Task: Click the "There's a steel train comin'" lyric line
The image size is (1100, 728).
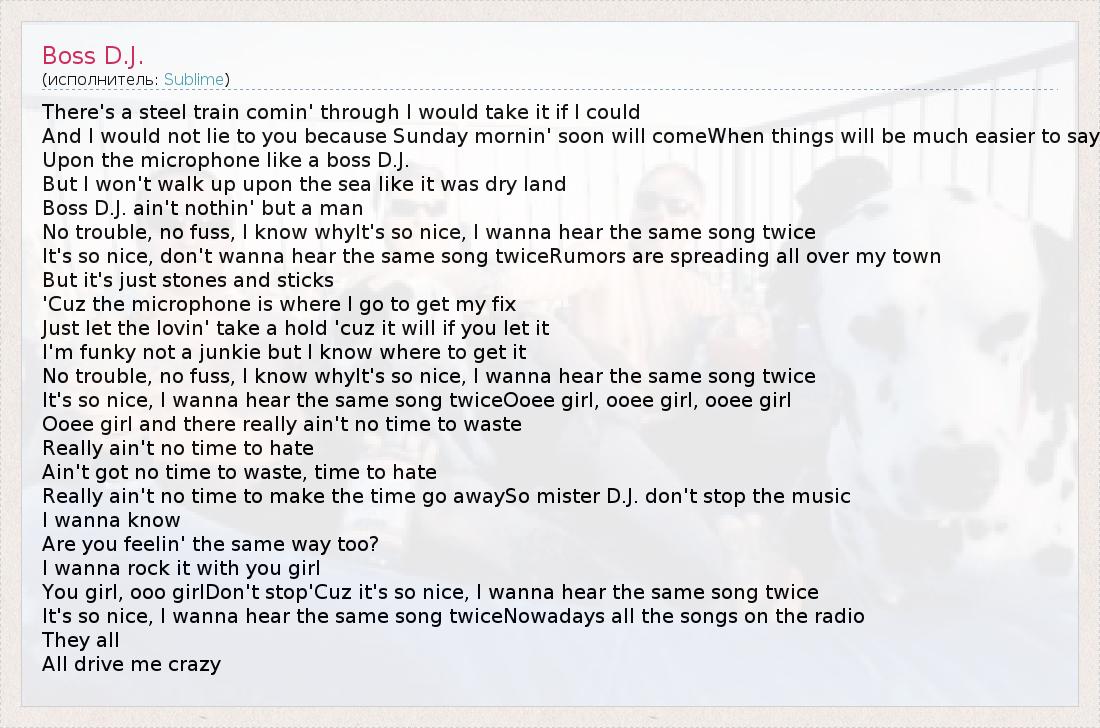Action: 341,112
